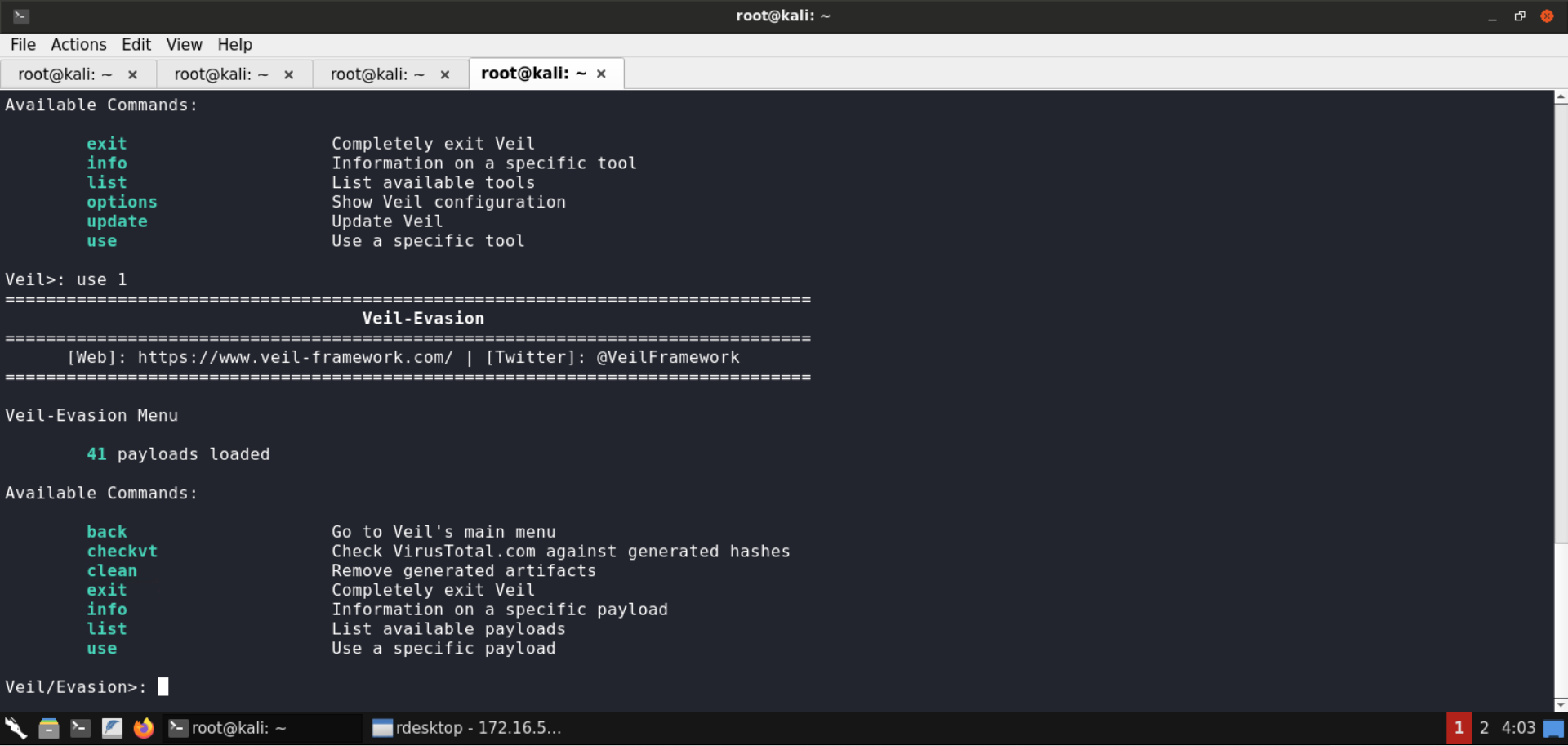Click 'Check VirusTotal.com against generated hashes' text
Viewport: 1568px width, 746px height.
click(561, 552)
